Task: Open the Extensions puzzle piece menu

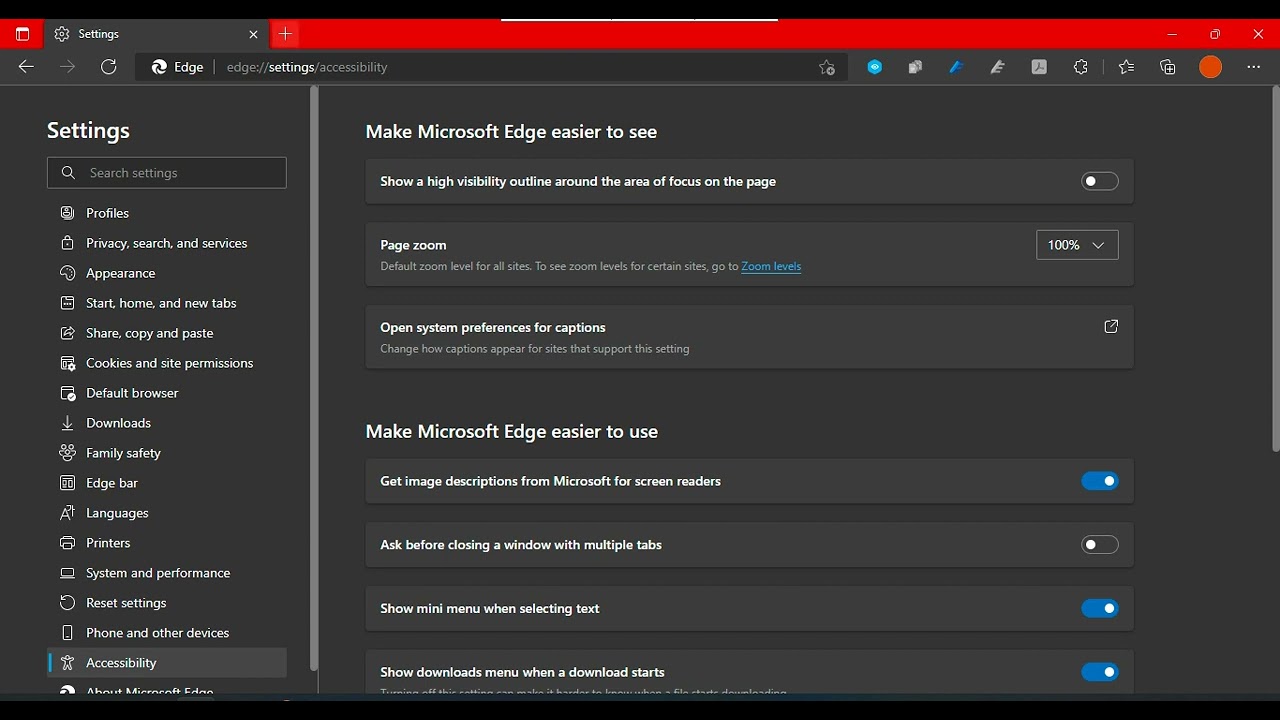Action: click(x=1081, y=67)
